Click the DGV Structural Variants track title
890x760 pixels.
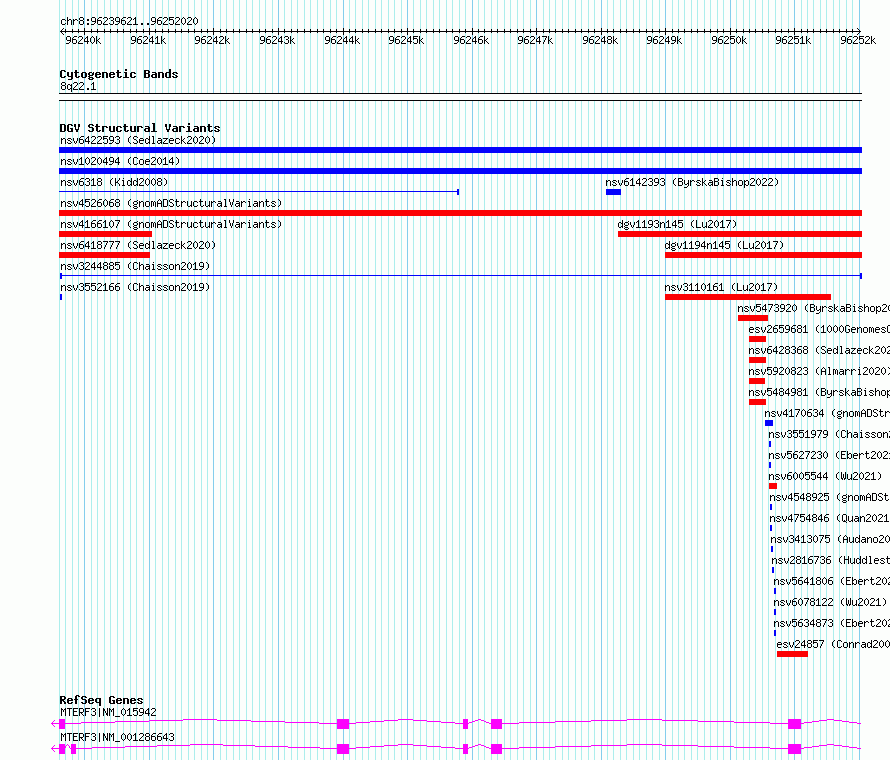[140, 128]
